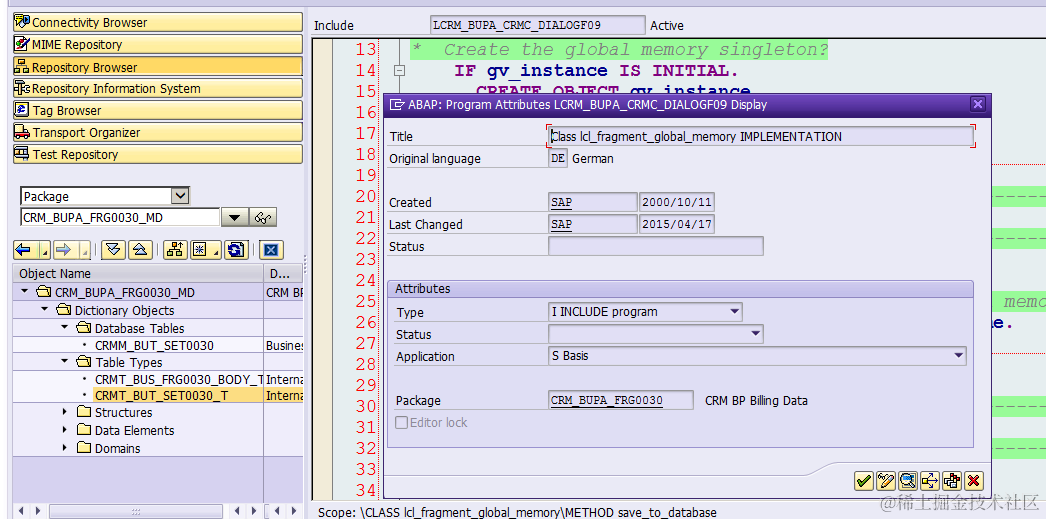Click code line 14 IF gv_instance IS INITIAL
Screen dimensions: 1046x519
tap(597, 70)
